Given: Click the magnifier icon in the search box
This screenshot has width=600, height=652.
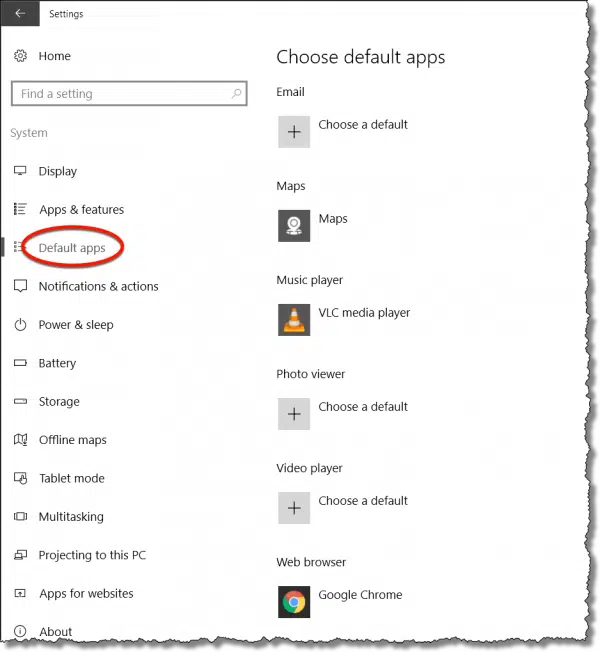Looking at the screenshot, I should pos(236,93).
